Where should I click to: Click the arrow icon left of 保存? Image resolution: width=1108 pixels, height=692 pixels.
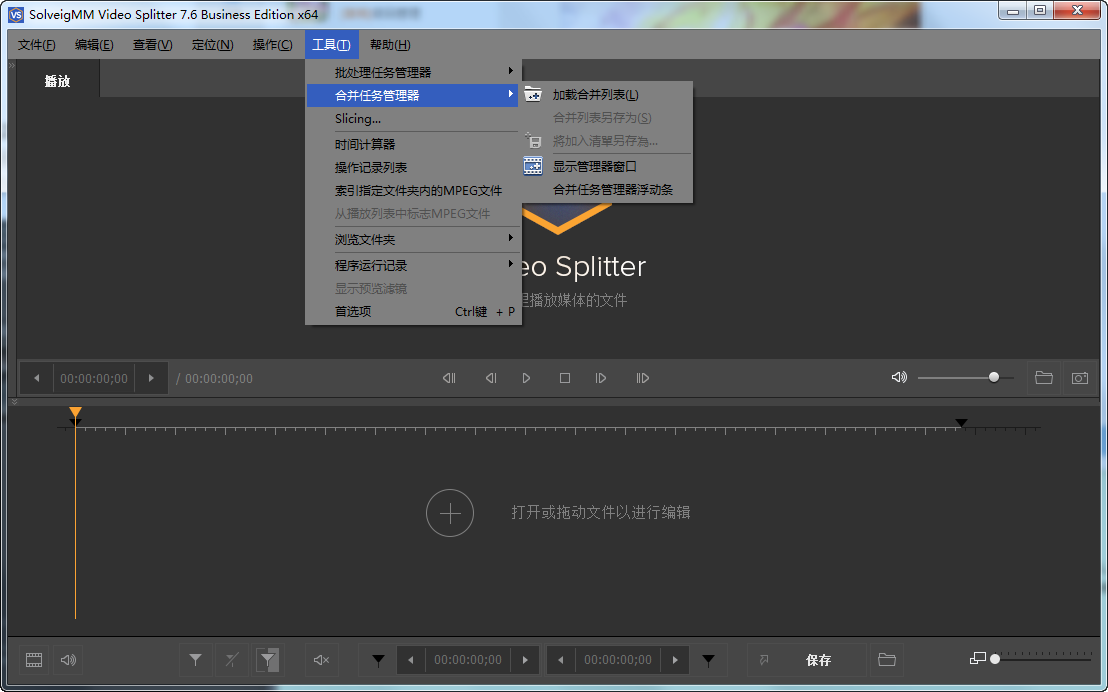pyautogui.click(x=764, y=660)
